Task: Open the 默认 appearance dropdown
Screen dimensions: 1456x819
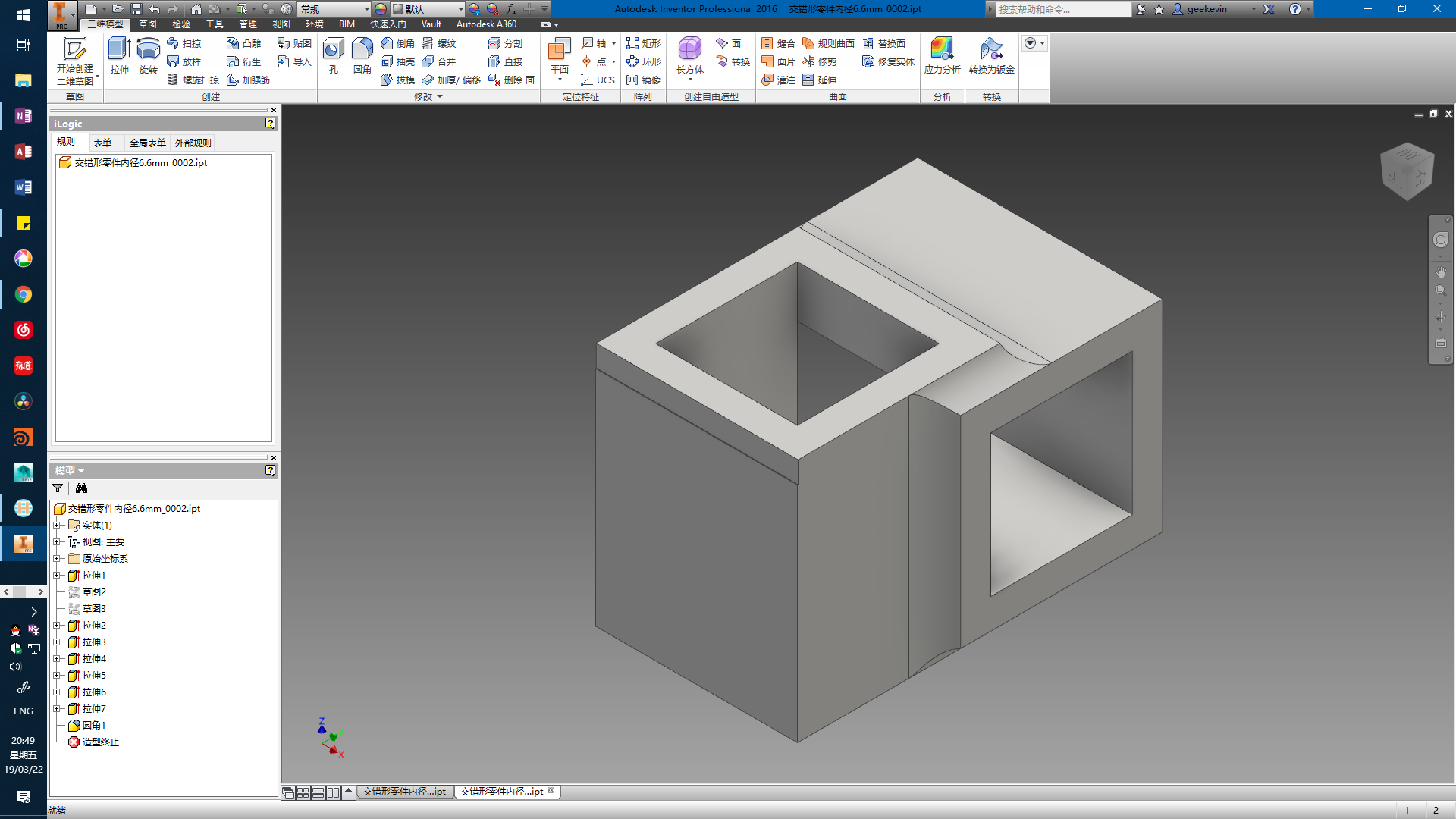Action: click(x=460, y=9)
